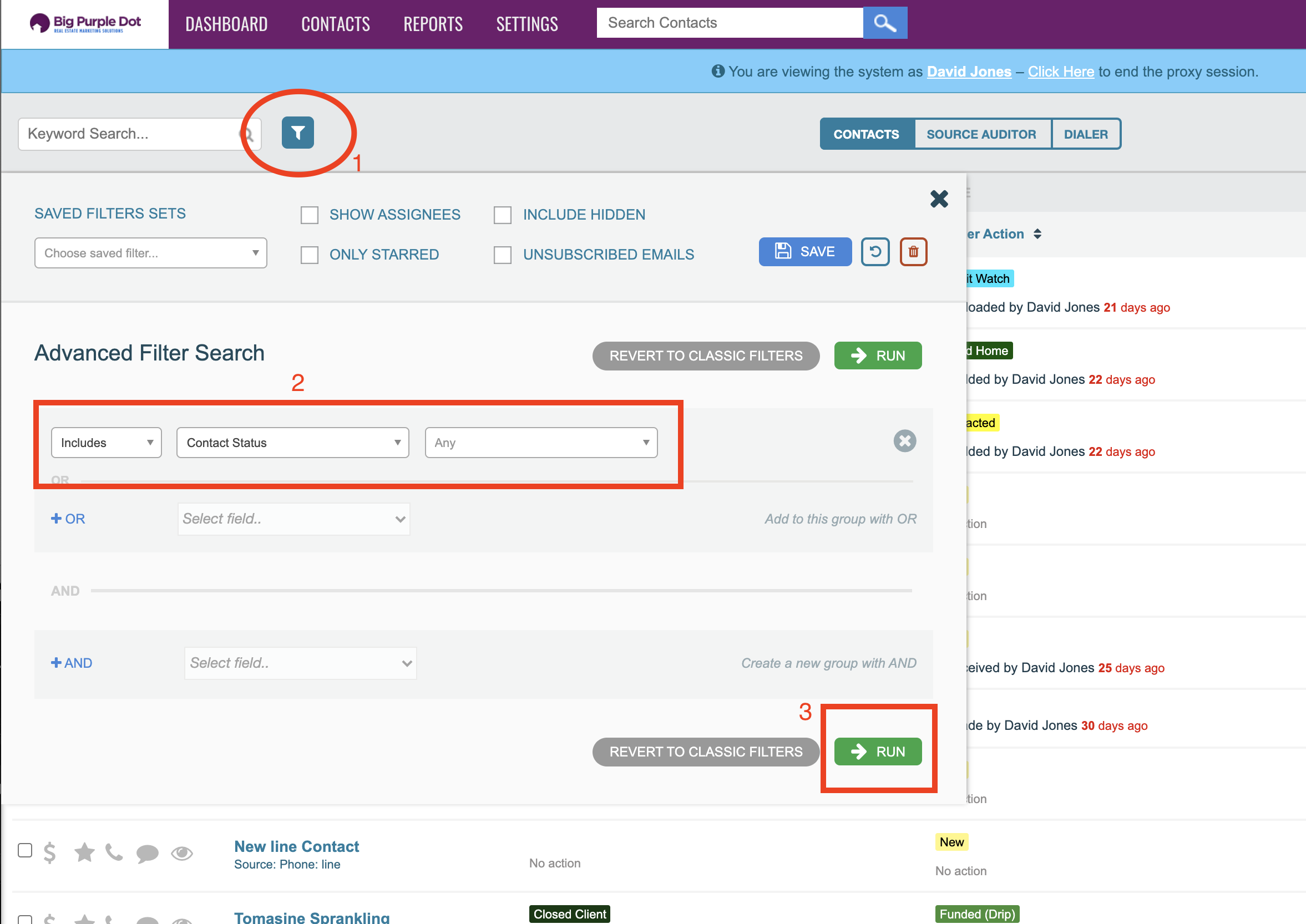This screenshot has height=924, width=1306.
Task: Click the David Jones proxy link
Action: click(x=969, y=72)
